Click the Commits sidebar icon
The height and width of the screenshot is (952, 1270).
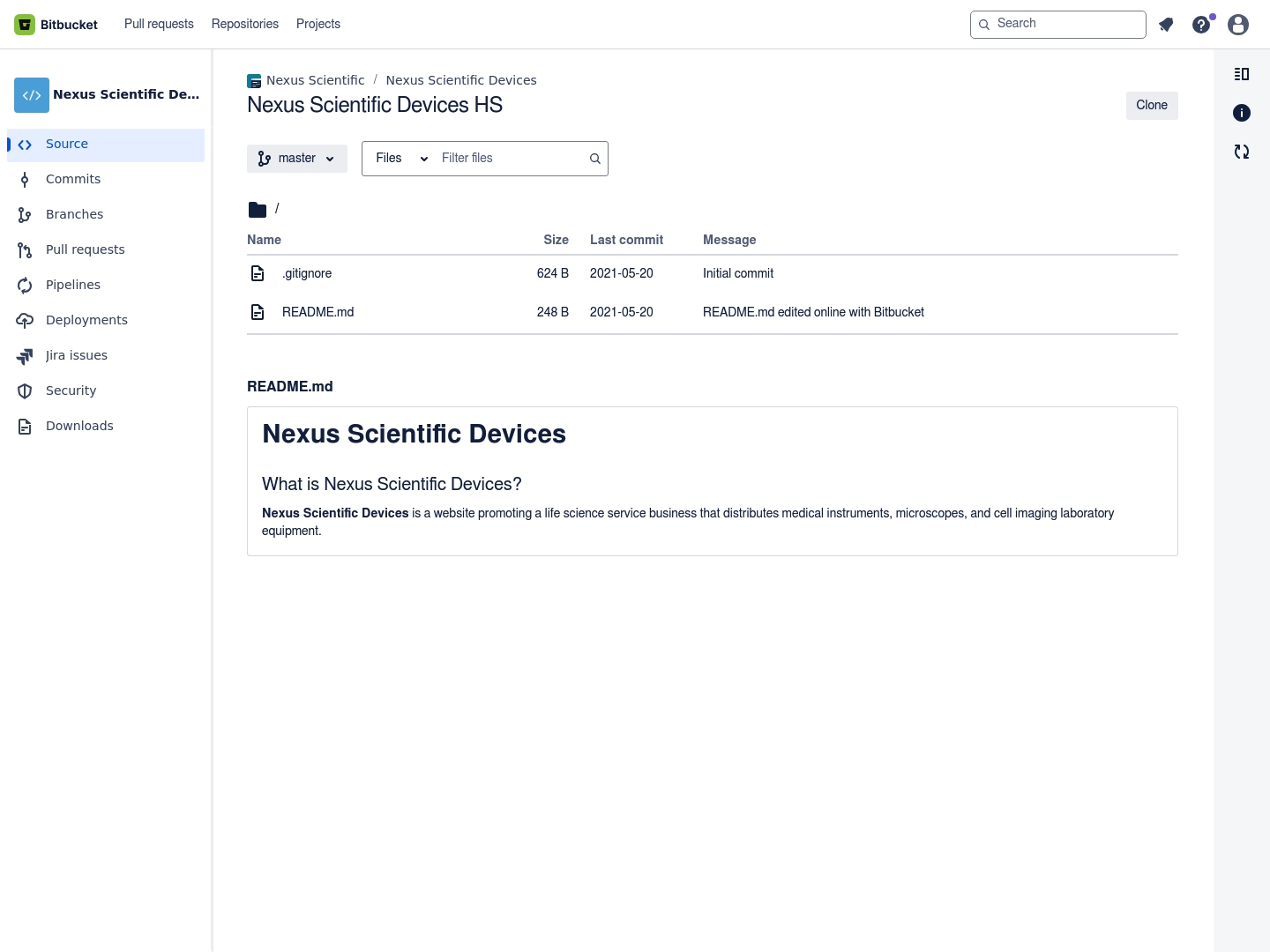[25, 180]
